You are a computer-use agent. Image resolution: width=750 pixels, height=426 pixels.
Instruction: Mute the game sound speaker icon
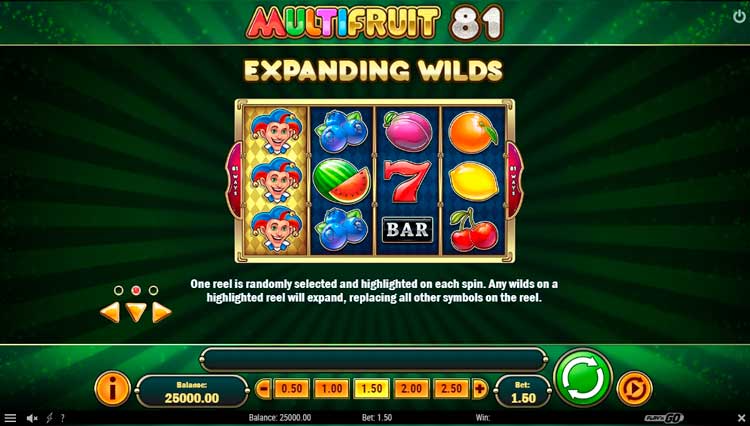click(32, 418)
